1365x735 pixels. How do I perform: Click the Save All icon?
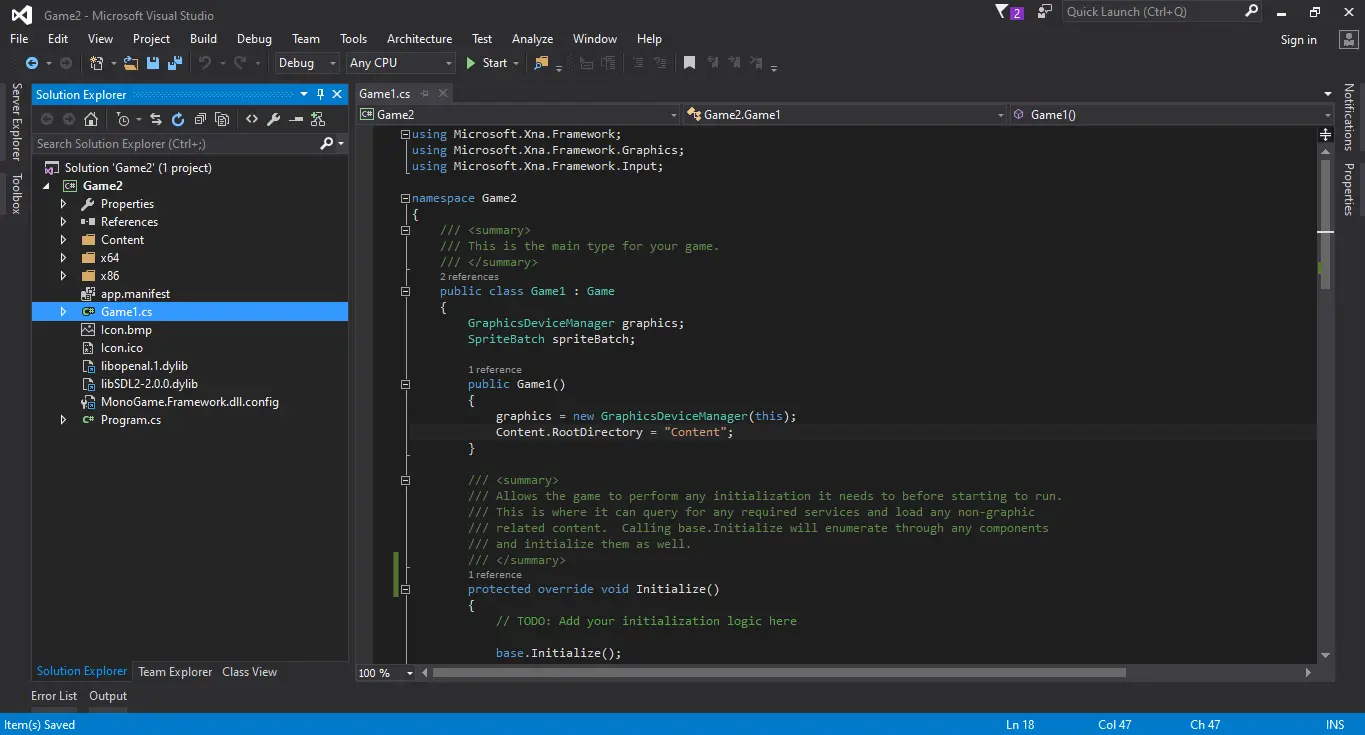coord(175,63)
